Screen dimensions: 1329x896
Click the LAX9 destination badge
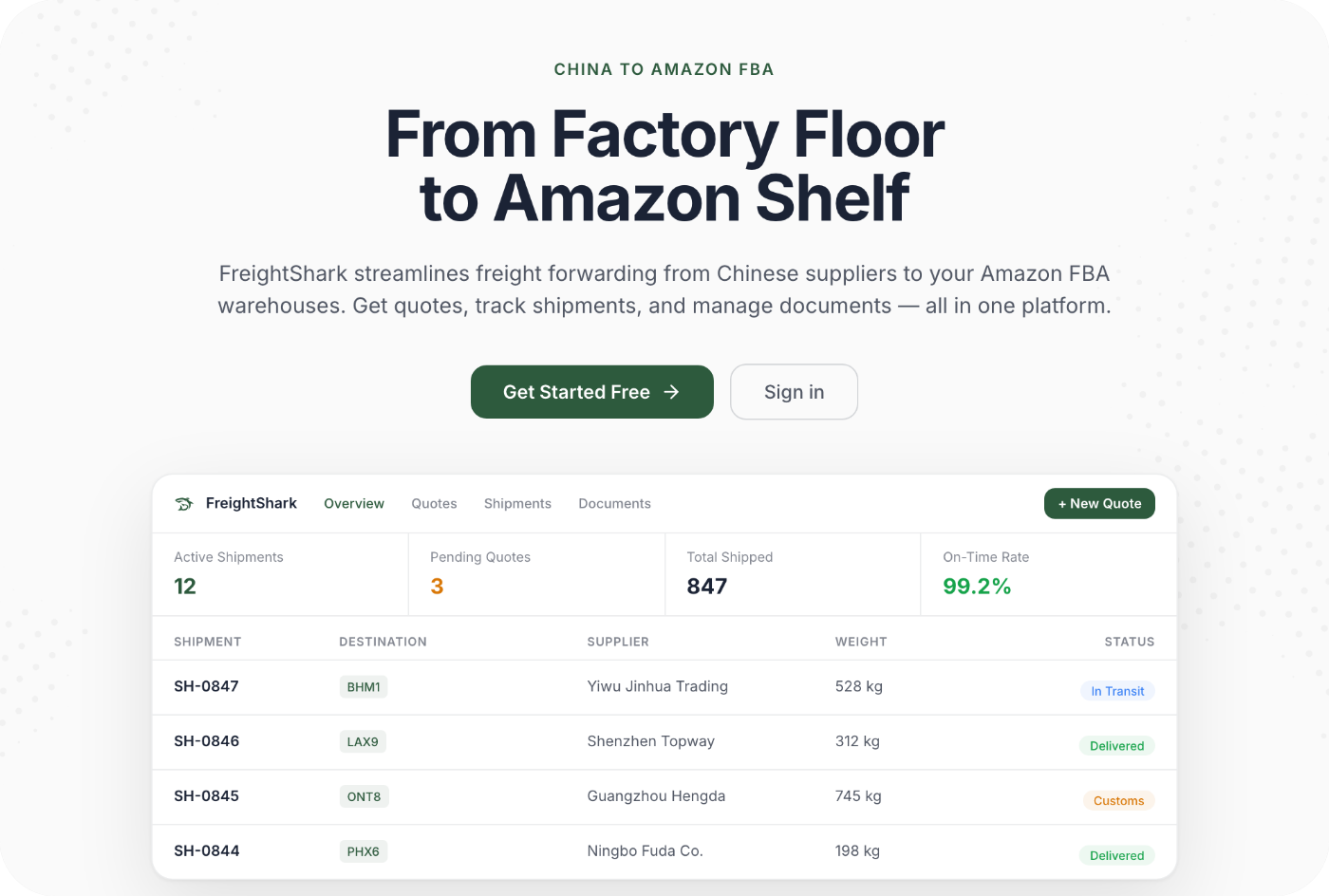pos(363,742)
